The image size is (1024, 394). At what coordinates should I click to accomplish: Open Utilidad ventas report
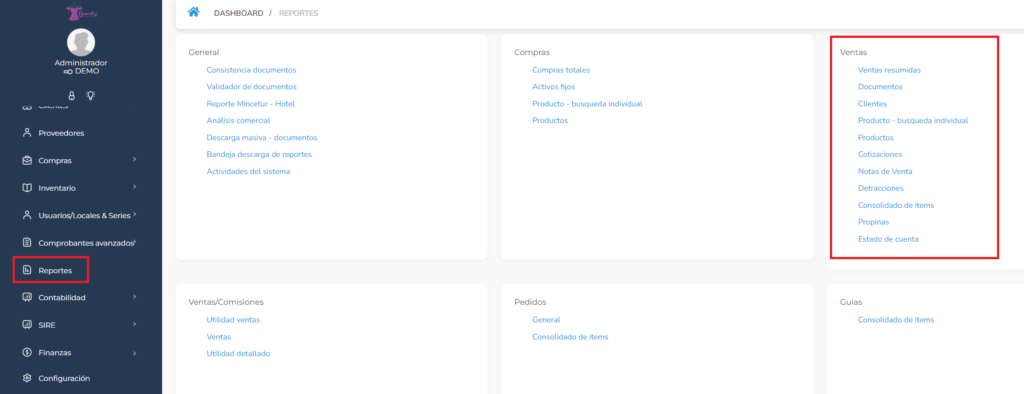233,320
